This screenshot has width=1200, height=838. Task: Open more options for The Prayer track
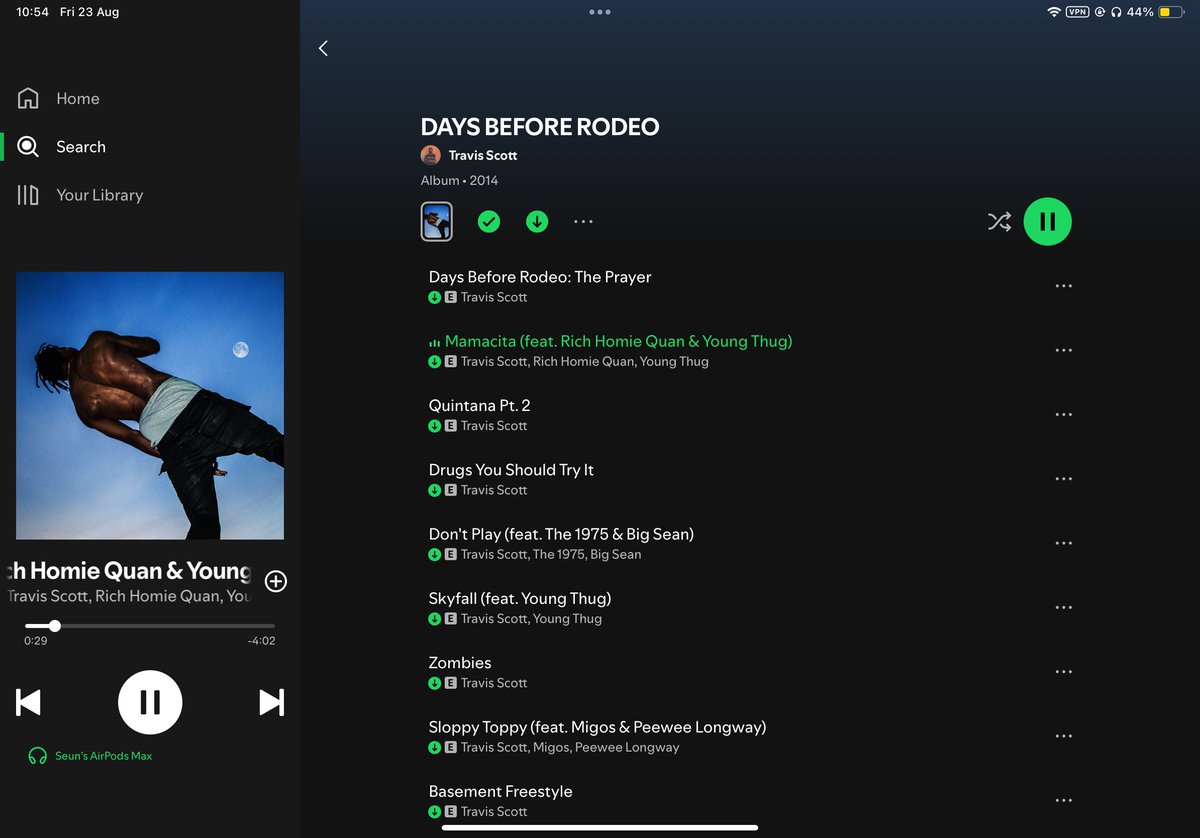[1063, 286]
